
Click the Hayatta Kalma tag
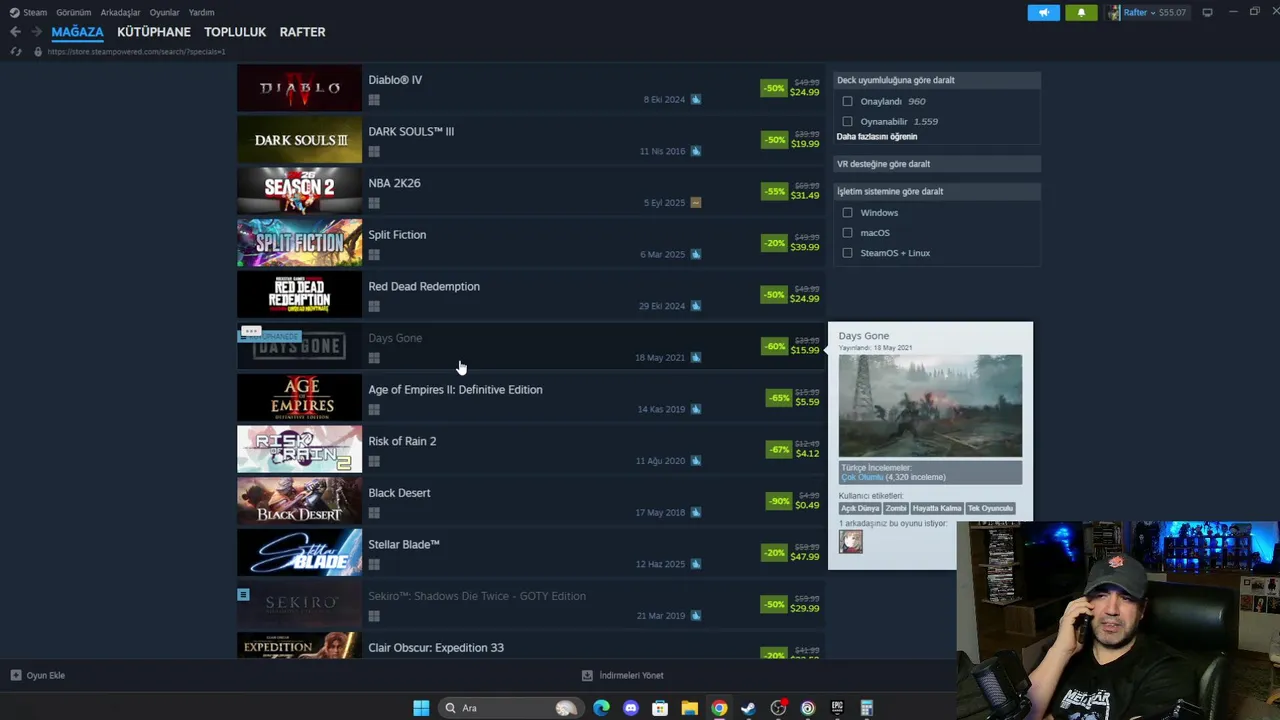coord(937,508)
